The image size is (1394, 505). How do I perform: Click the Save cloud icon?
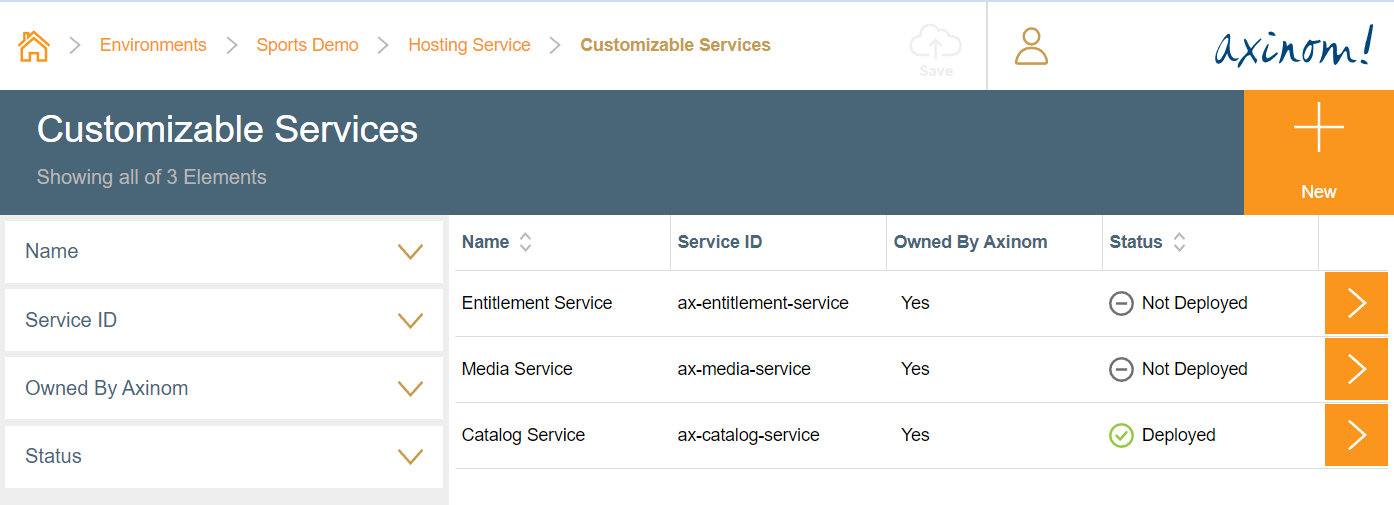(935, 50)
